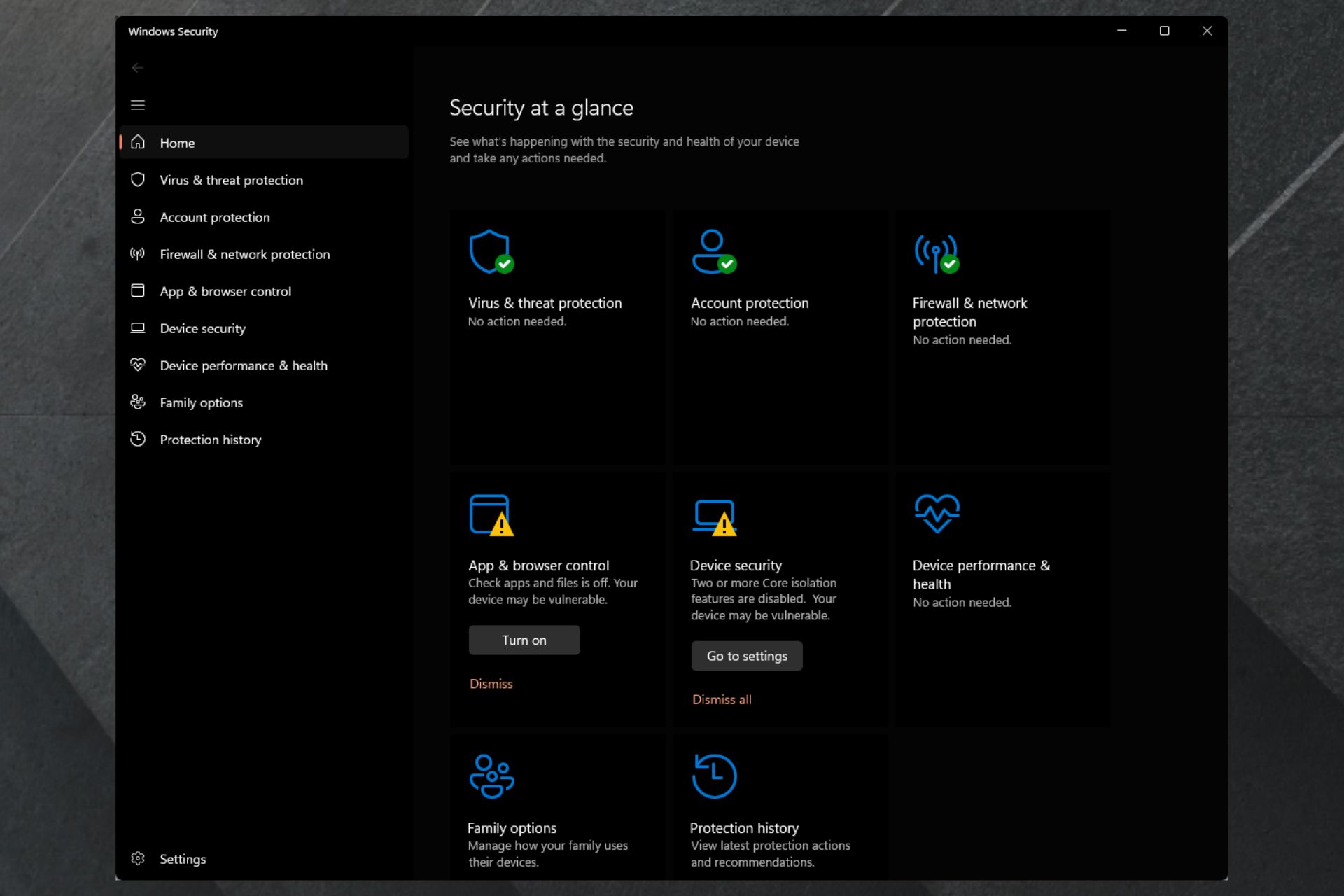Click the Protection history tile title
This screenshot has height=896, width=1344.
pyautogui.click(x=744, y=828)
